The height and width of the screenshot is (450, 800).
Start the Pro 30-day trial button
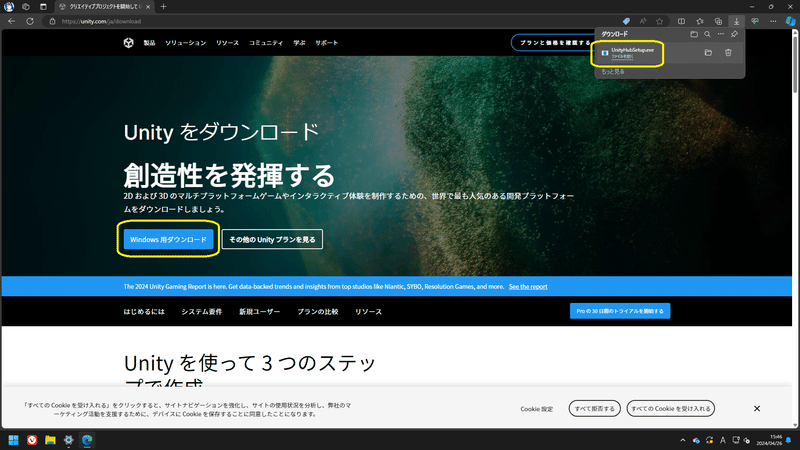pos(620,311)
